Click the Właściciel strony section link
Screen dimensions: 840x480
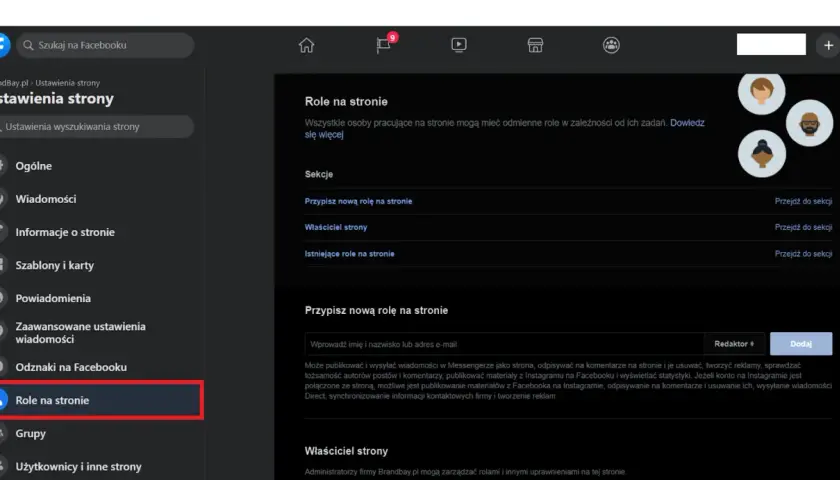pos(336,227)
